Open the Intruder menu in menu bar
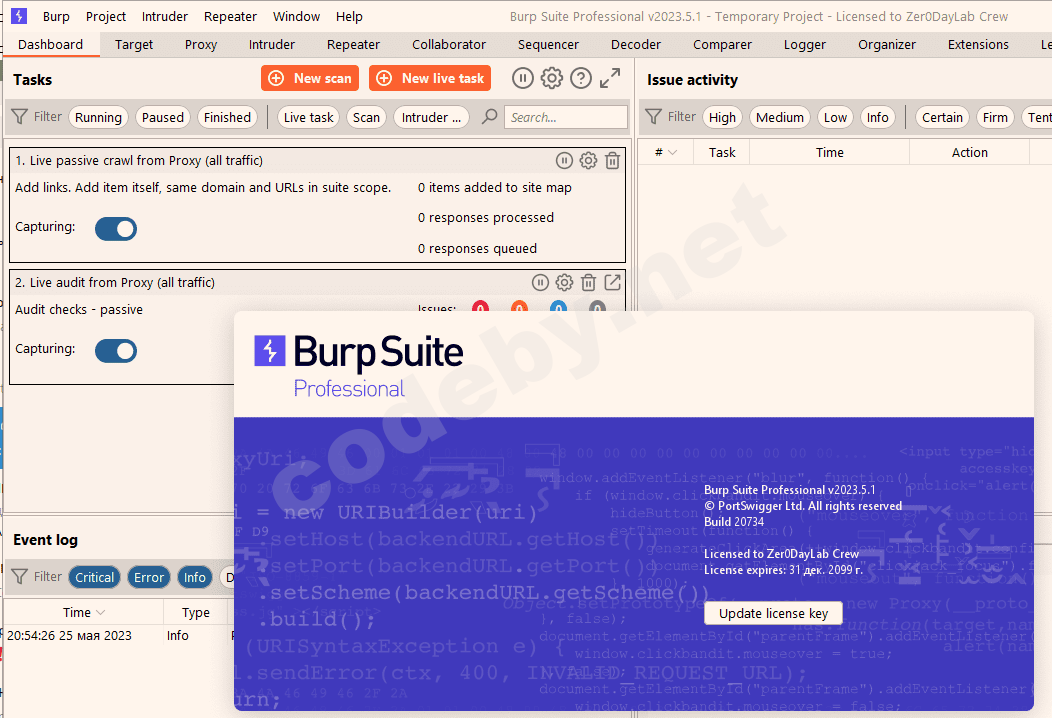The height and width of the screenshot is (718, 1052). click(x=165, y=16)
